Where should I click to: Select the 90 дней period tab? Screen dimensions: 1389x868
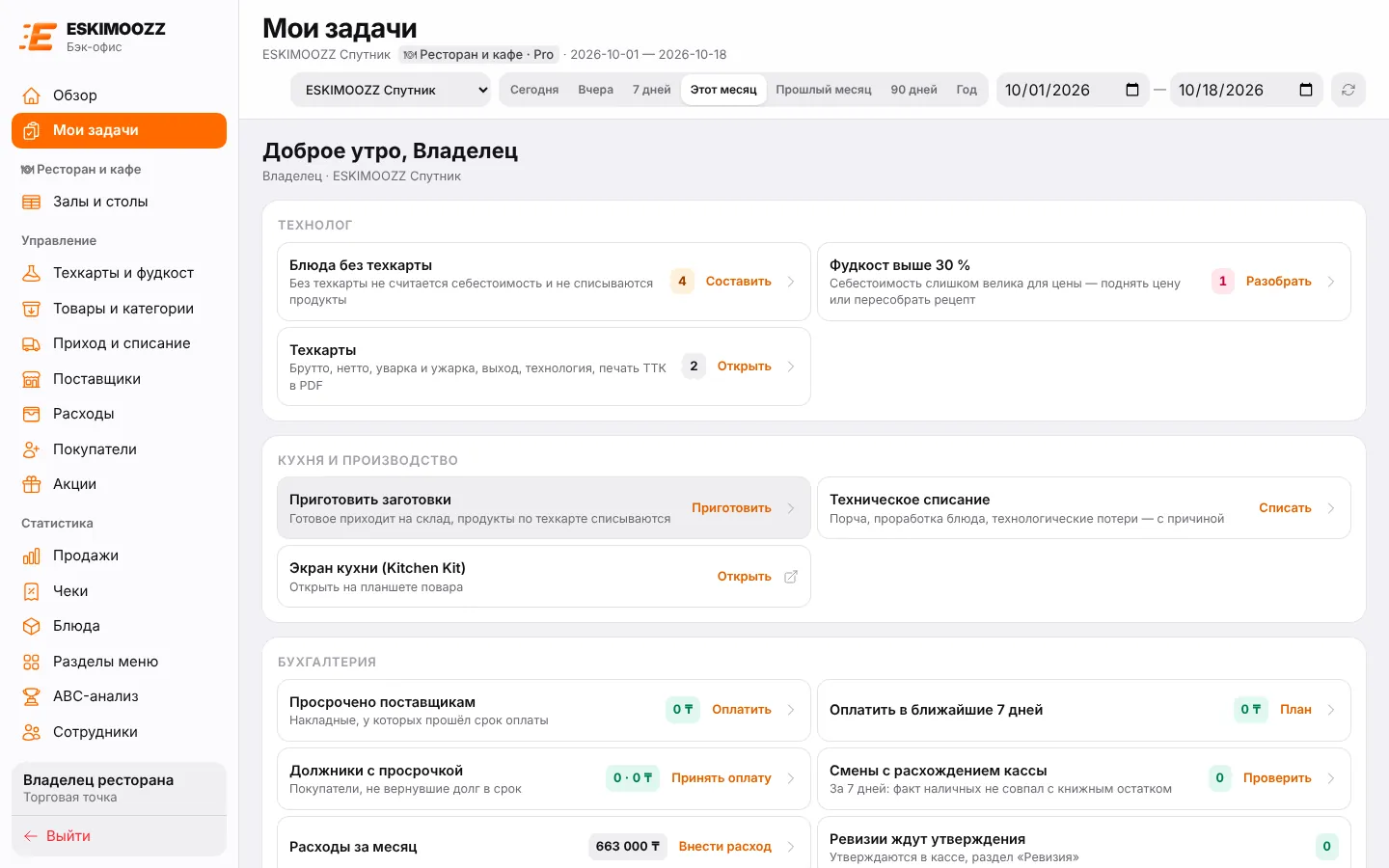point(914,90)
